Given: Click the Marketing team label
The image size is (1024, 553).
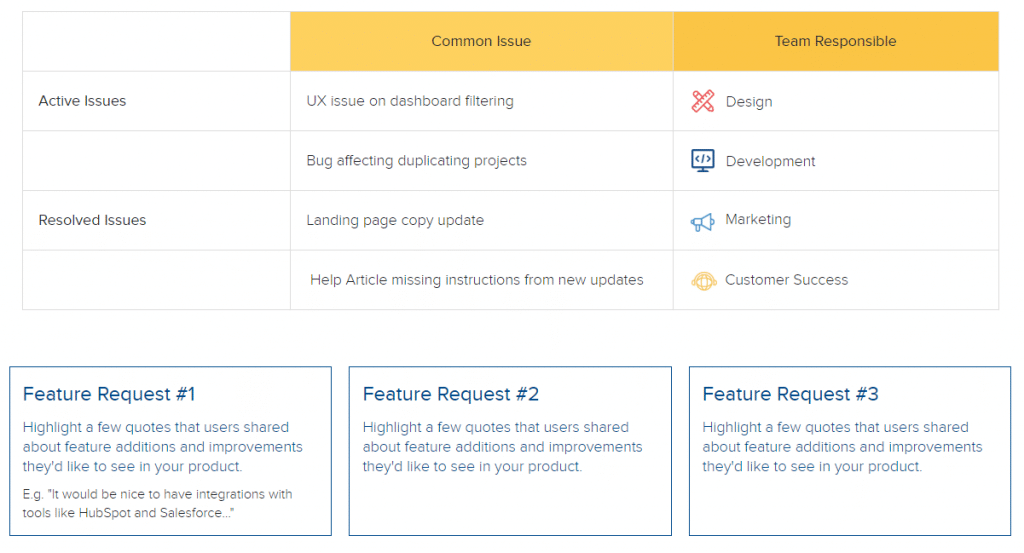Looking at the screenshot, I should click(x=758, y=220).
